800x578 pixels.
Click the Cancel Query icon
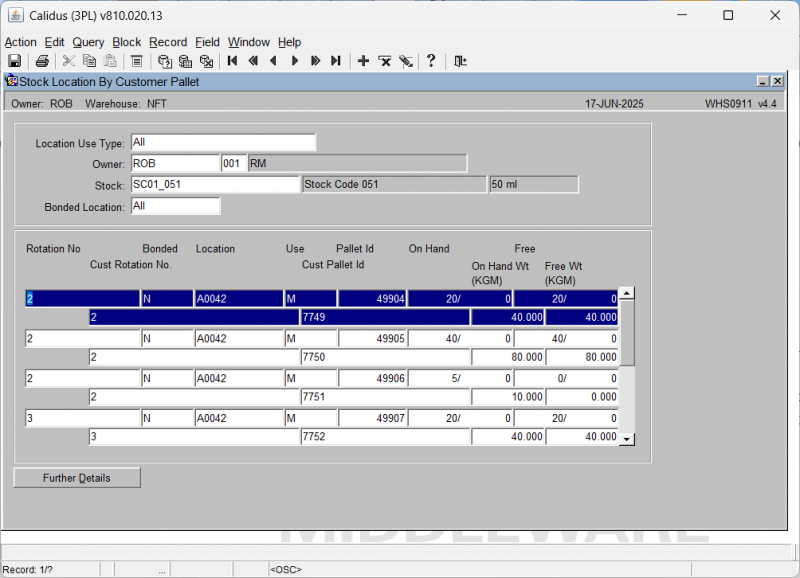tap(206, 61)
